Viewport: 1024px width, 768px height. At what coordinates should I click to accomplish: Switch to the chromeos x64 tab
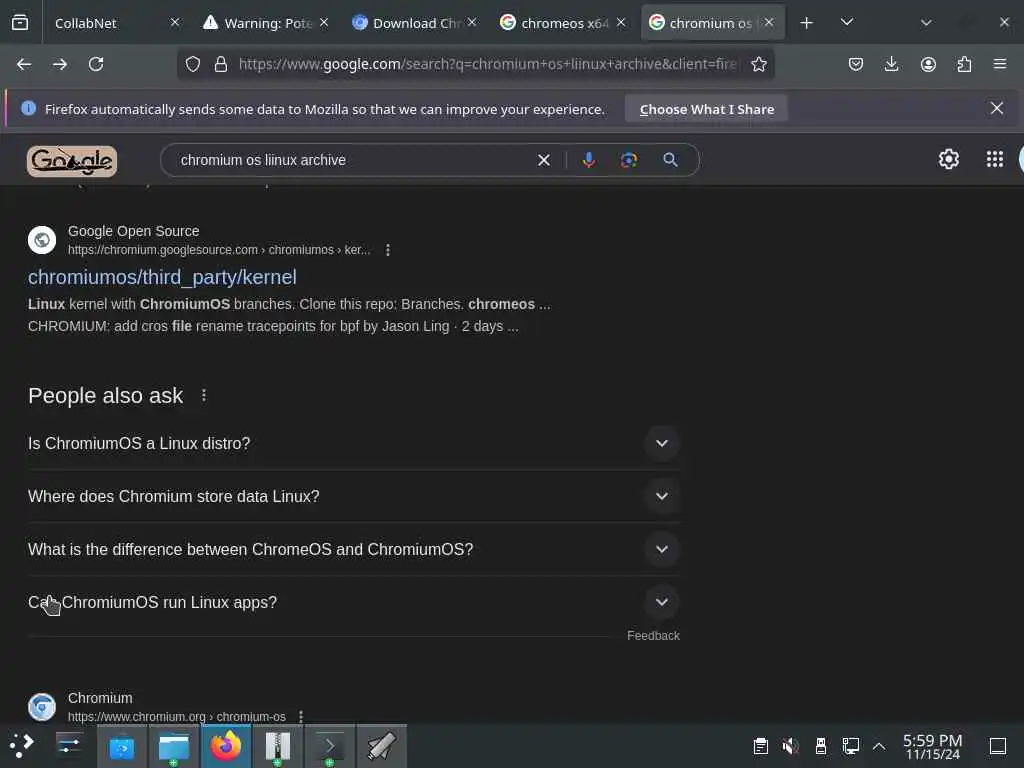pyautogui.click(x=564, y=23)
